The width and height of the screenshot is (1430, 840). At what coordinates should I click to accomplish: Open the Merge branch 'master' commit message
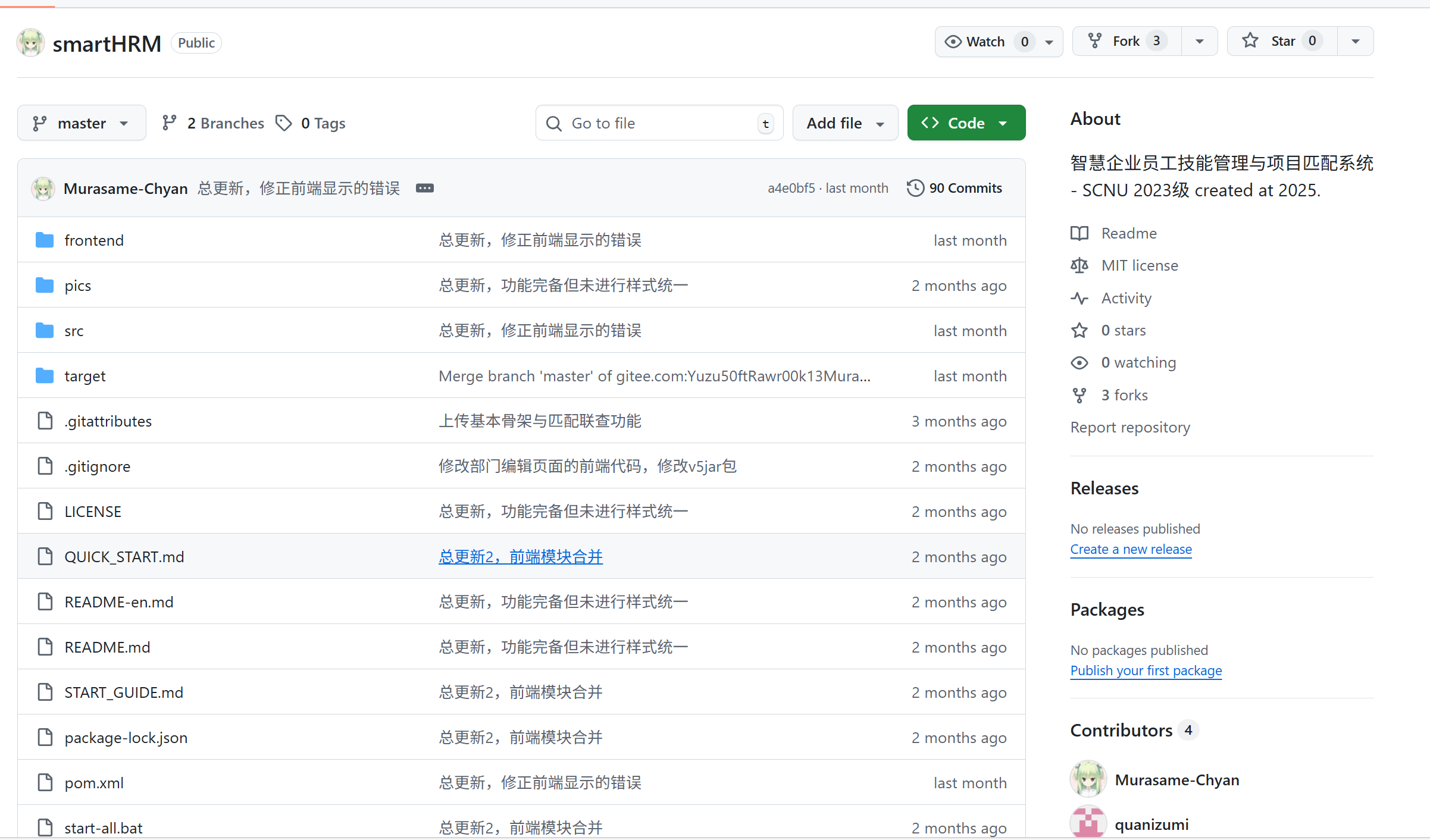[655, 376]
